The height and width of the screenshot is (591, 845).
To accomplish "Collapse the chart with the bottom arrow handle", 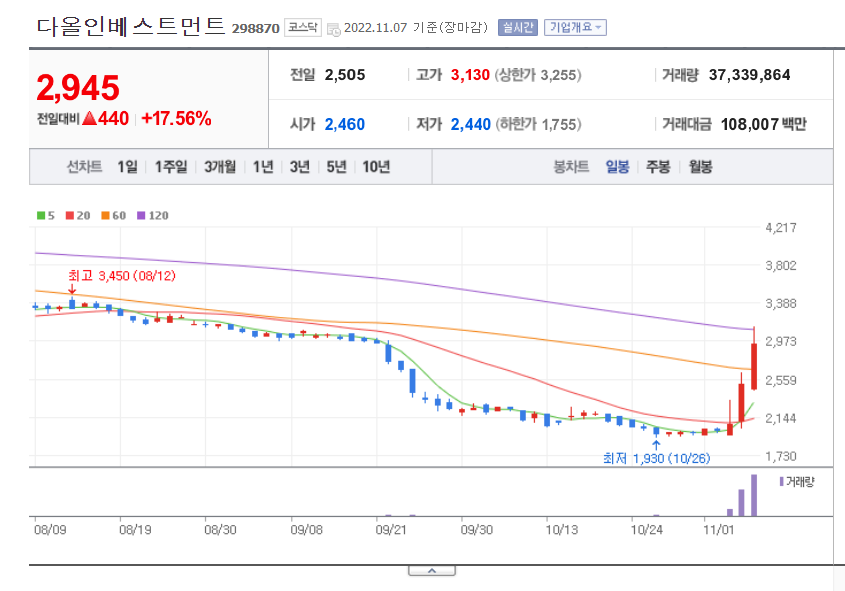I will point(432,571).
